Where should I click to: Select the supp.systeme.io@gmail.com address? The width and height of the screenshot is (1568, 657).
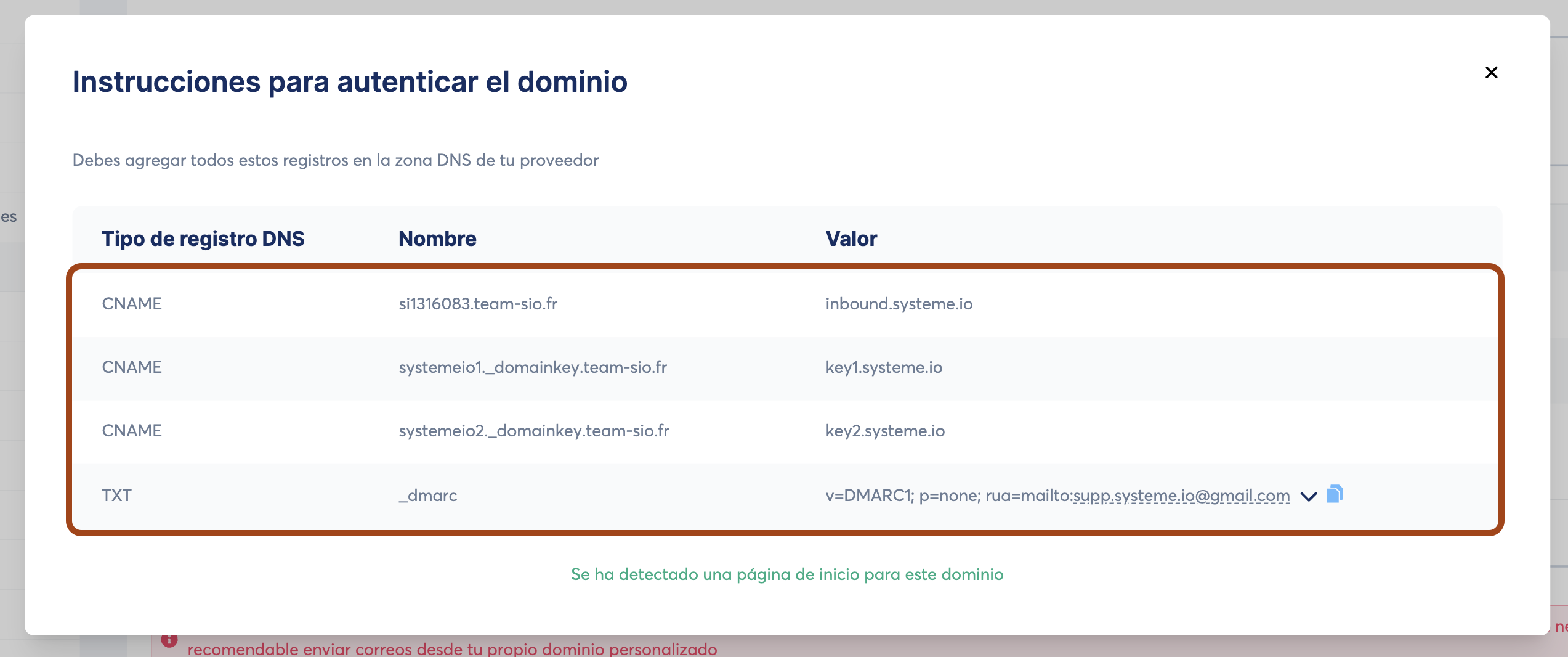point(1181,496)
